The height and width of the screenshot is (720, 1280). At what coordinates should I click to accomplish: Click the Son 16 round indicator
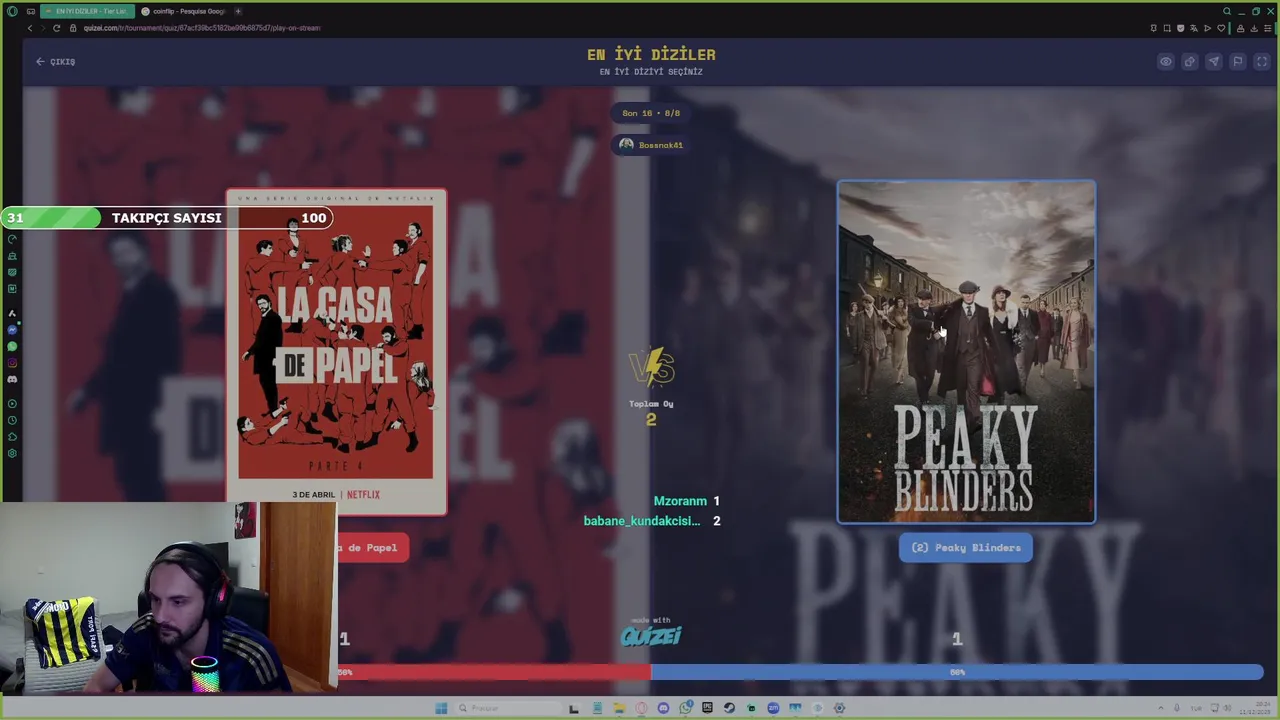coord(651,113)
